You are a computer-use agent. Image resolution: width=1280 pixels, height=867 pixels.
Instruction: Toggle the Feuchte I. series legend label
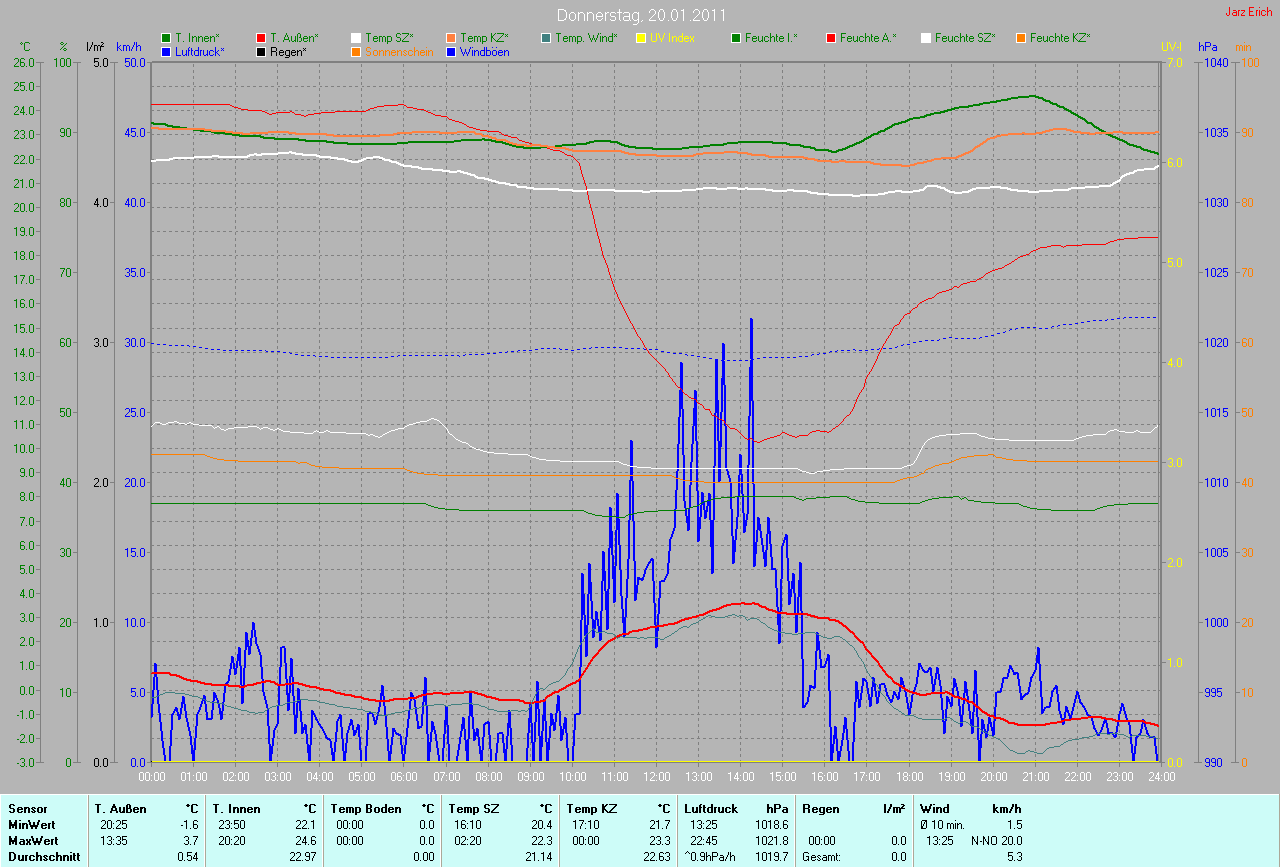pyautogui.click(x=771, y=38)
